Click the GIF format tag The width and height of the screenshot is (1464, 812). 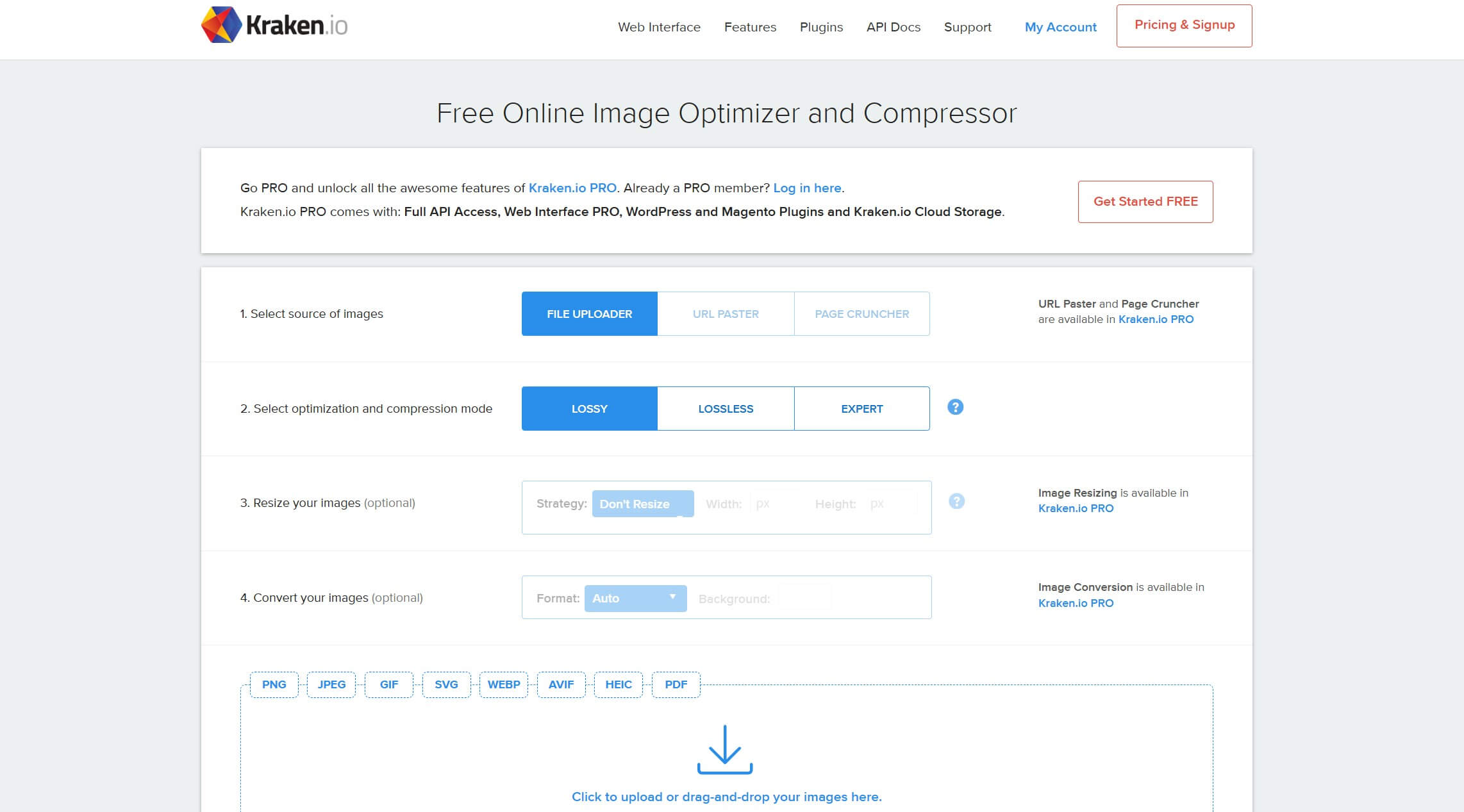click(x=389, y=684)
